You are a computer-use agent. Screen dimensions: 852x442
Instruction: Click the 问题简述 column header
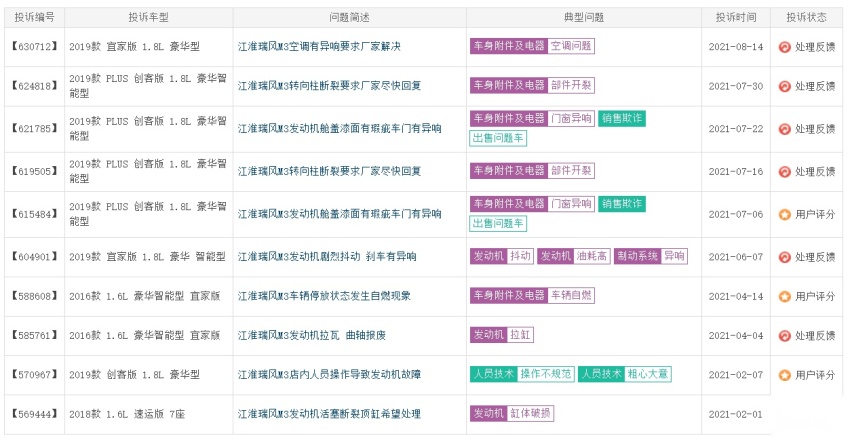coord(349,17)
